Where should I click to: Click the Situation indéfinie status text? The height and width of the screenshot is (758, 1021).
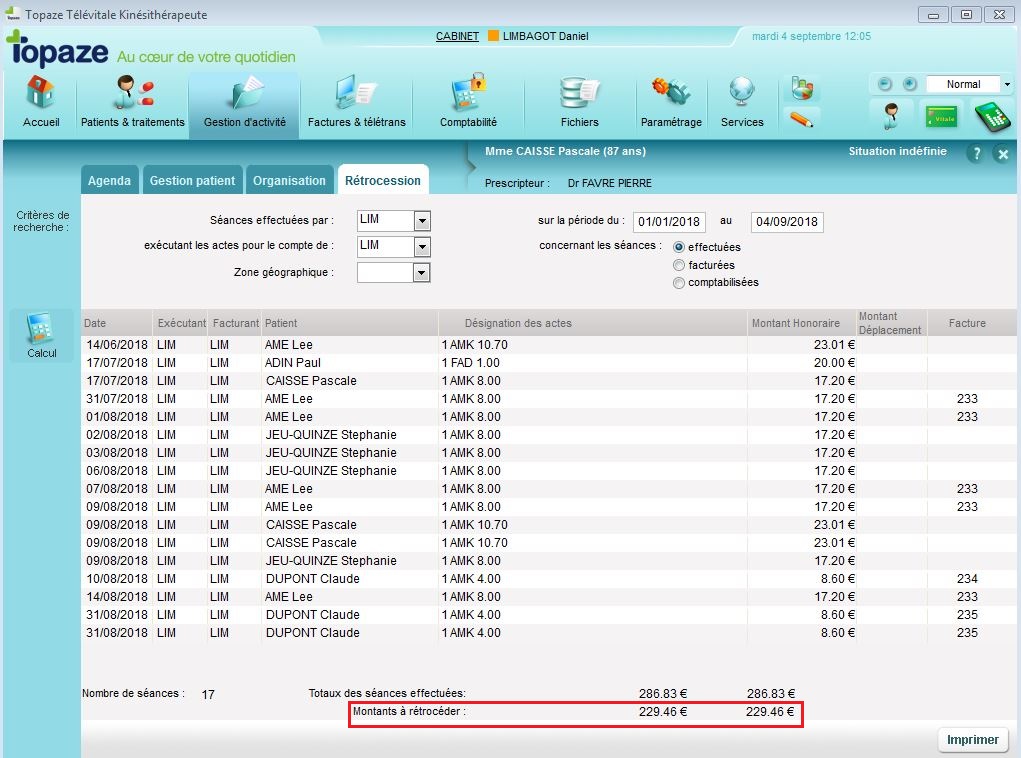[x=897, y=151]
